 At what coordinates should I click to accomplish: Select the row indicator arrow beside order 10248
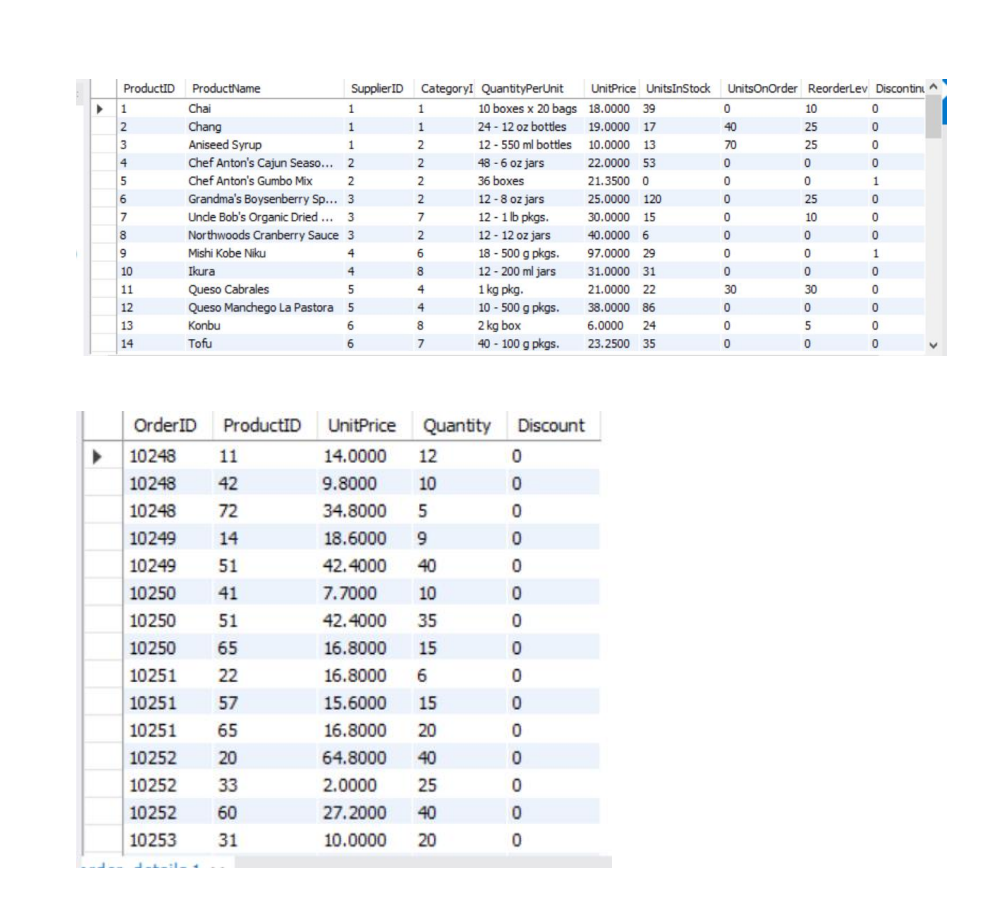(97, 456)
